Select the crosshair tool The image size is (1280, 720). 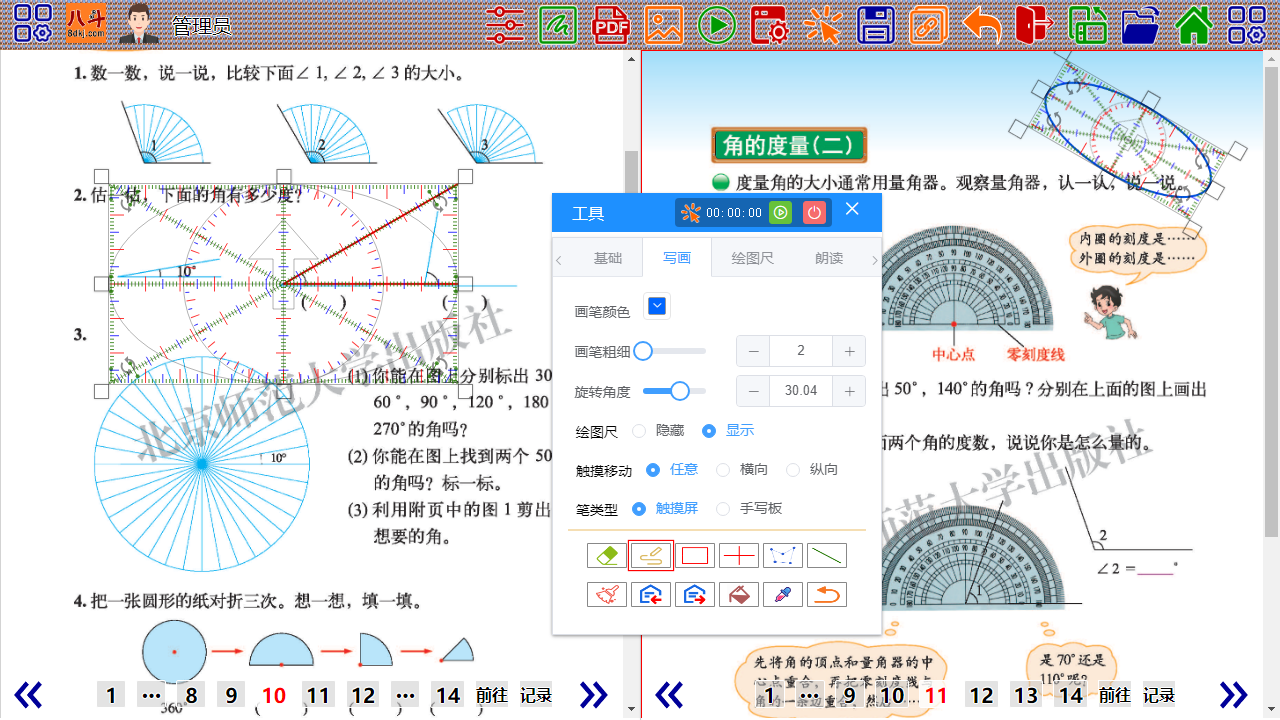(739, 555)
